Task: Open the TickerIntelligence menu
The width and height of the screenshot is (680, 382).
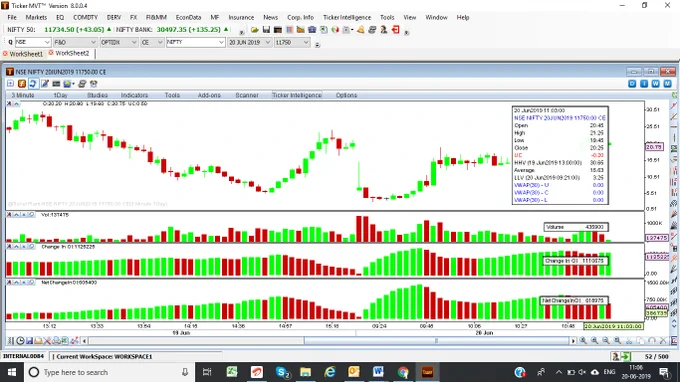Action: coord(347,17)
